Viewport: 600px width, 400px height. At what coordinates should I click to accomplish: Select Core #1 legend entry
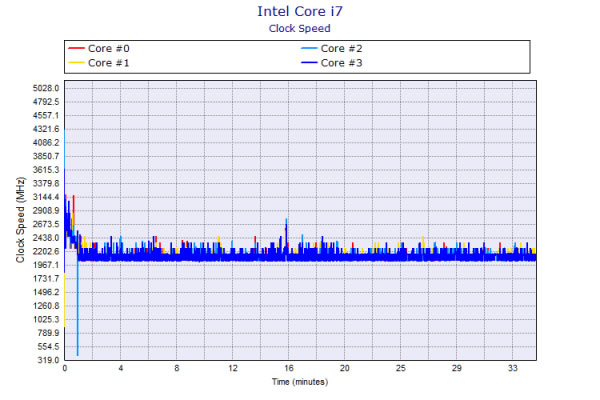pyautogui.click(x=99, y=63)
